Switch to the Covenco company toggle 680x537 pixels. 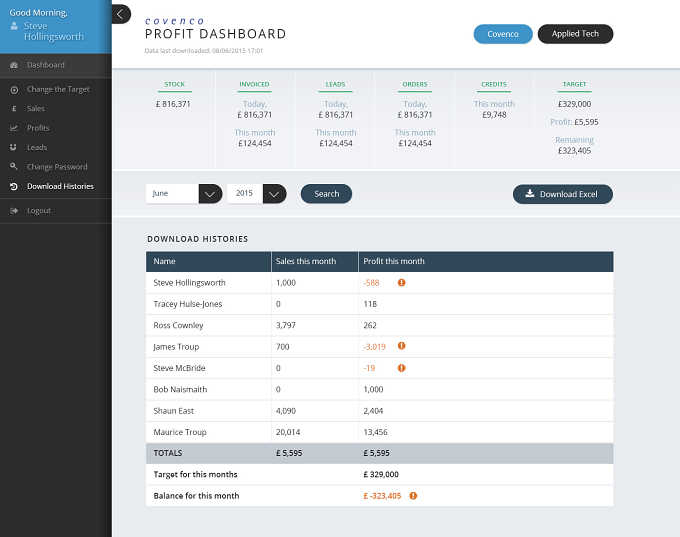point(503,34)
